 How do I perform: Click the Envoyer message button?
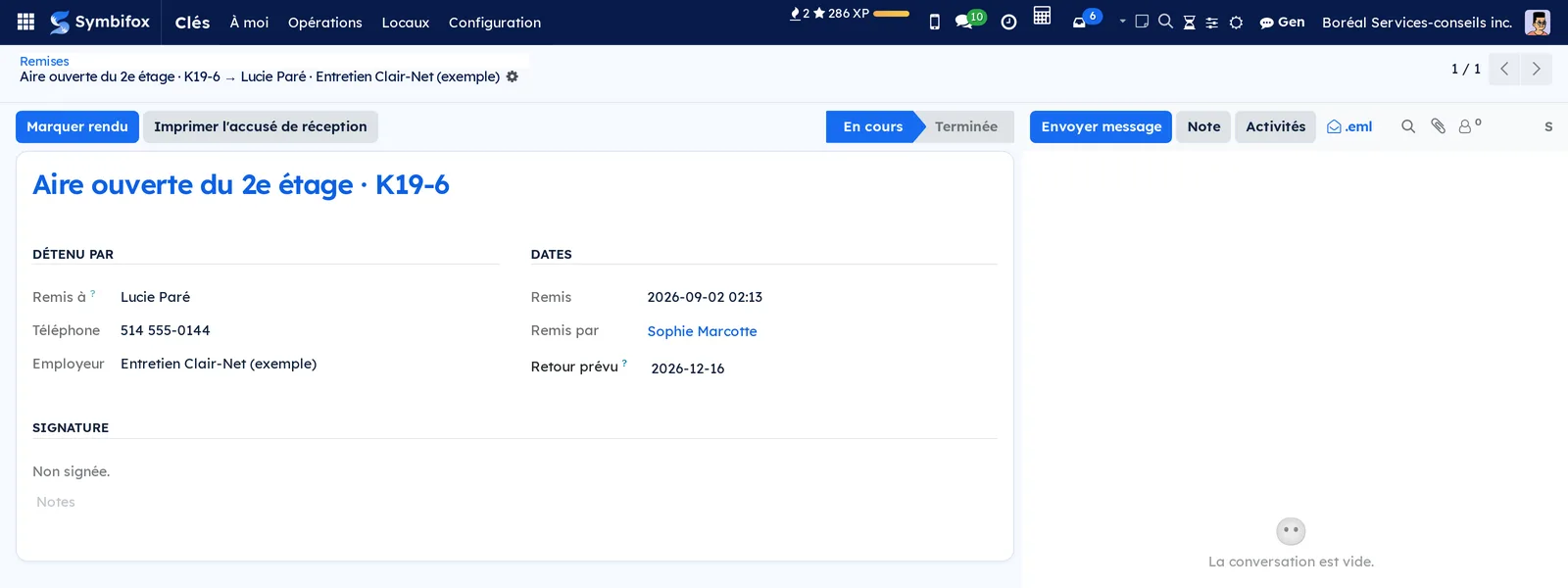pyautogui.click(x=1101, y=126)
